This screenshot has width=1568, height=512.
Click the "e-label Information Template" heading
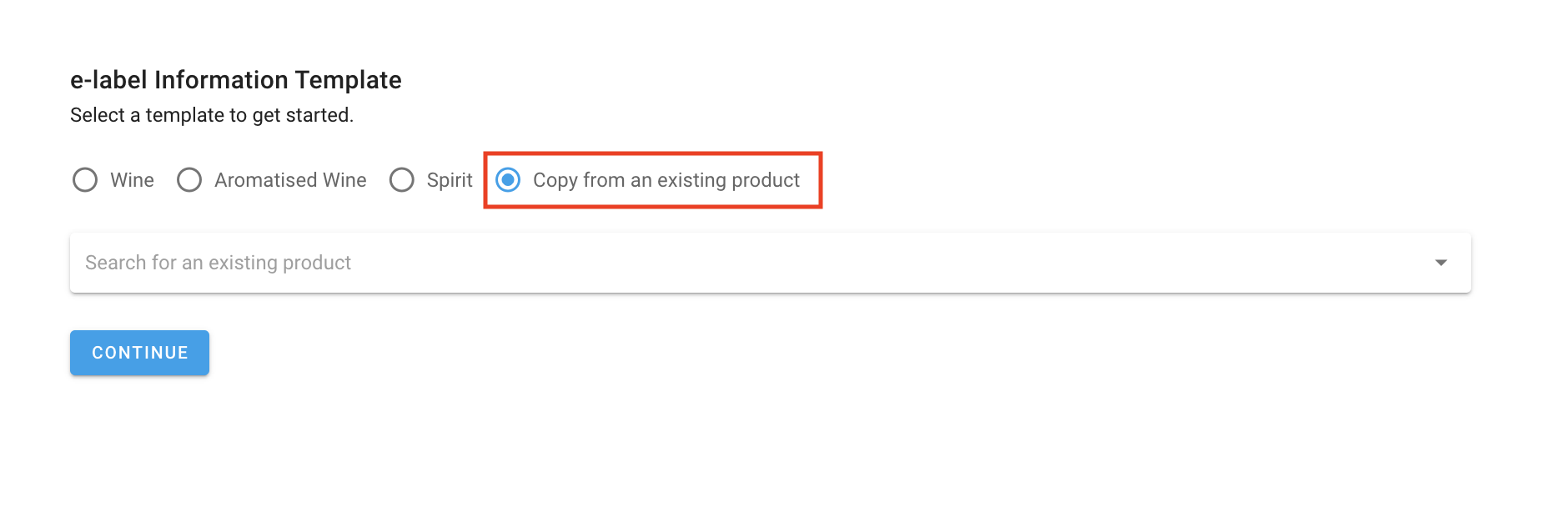[236, 80]
